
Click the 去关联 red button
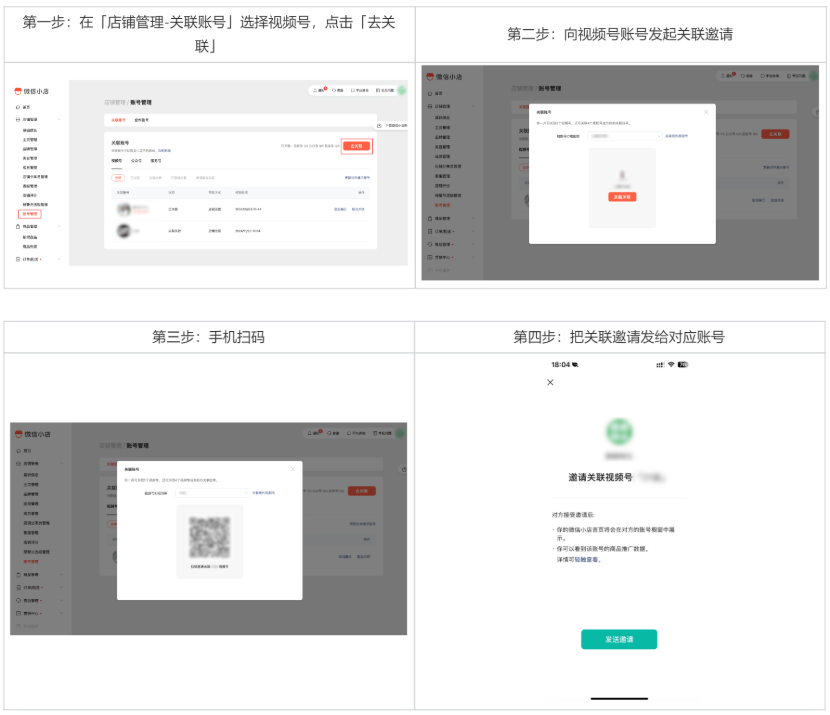pos(356,144)
